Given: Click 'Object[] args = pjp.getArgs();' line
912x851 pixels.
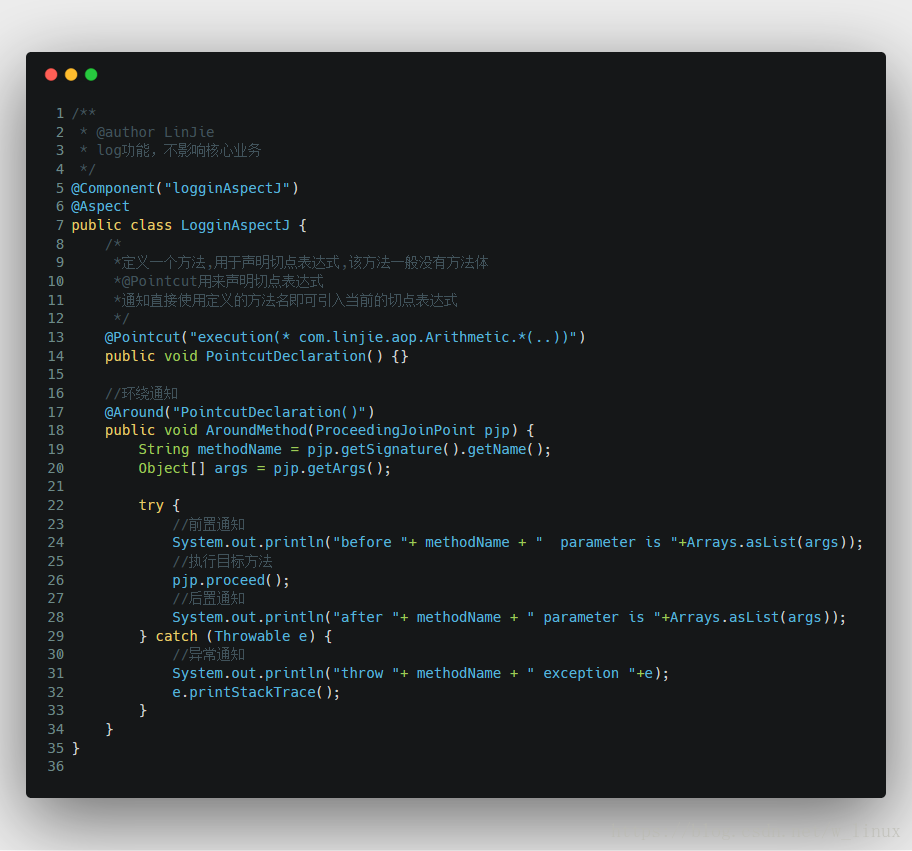Looking at the screenshot, I should click(x=265, y=468).
